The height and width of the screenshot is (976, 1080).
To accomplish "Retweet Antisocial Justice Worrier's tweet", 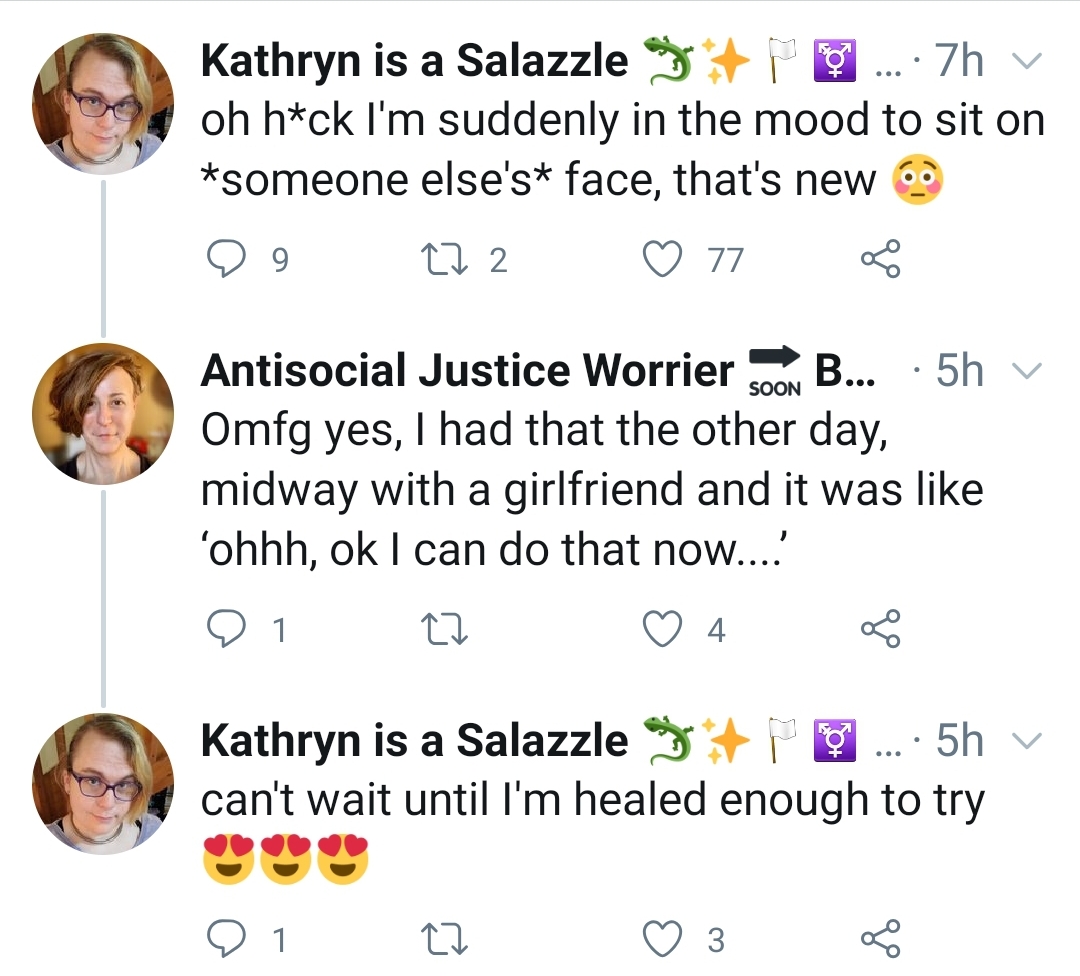I will click(444, 630).
